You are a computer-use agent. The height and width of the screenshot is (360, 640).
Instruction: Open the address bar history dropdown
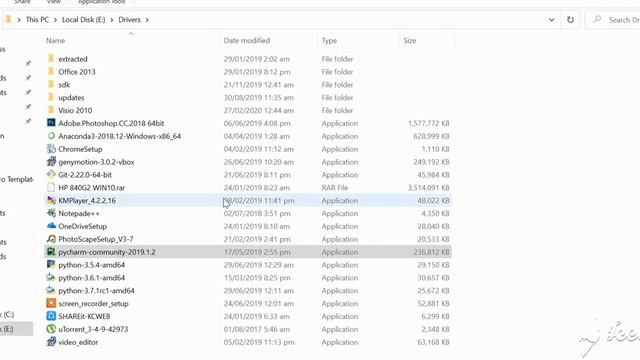coord(551,20)
